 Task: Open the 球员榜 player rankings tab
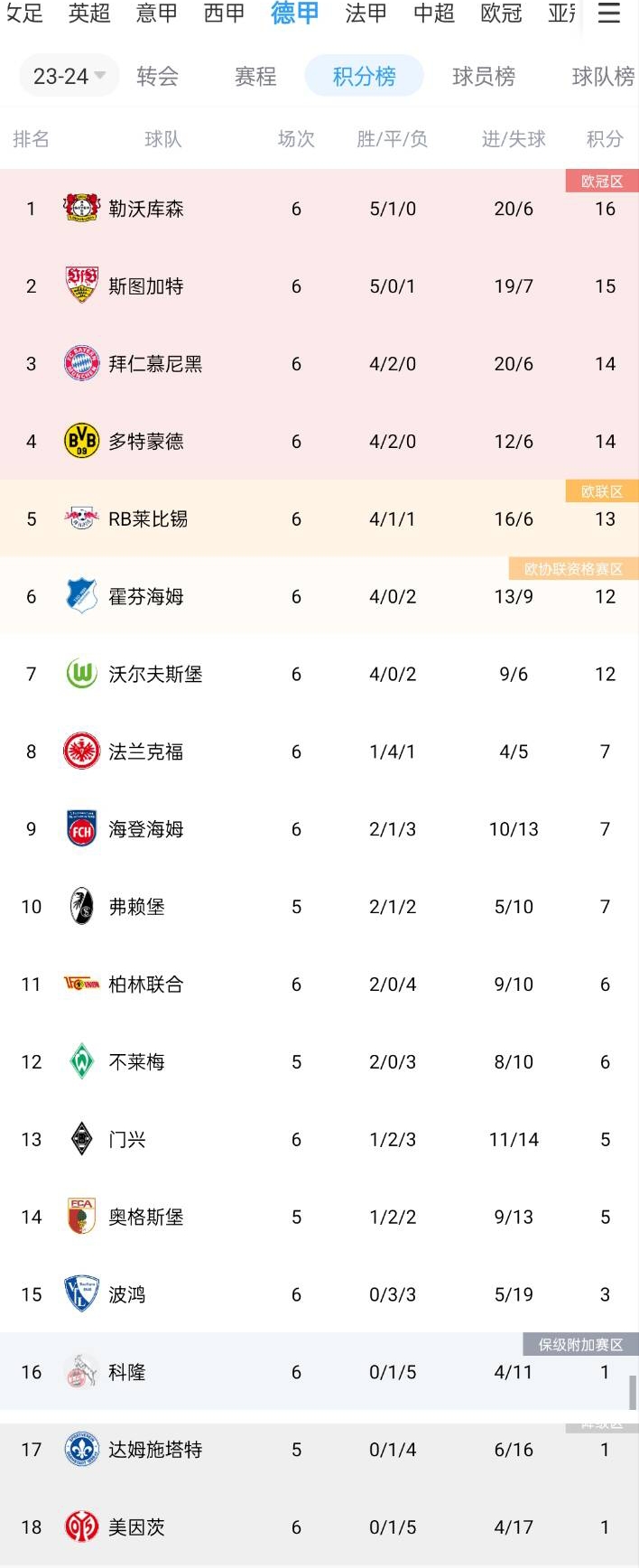484,77
